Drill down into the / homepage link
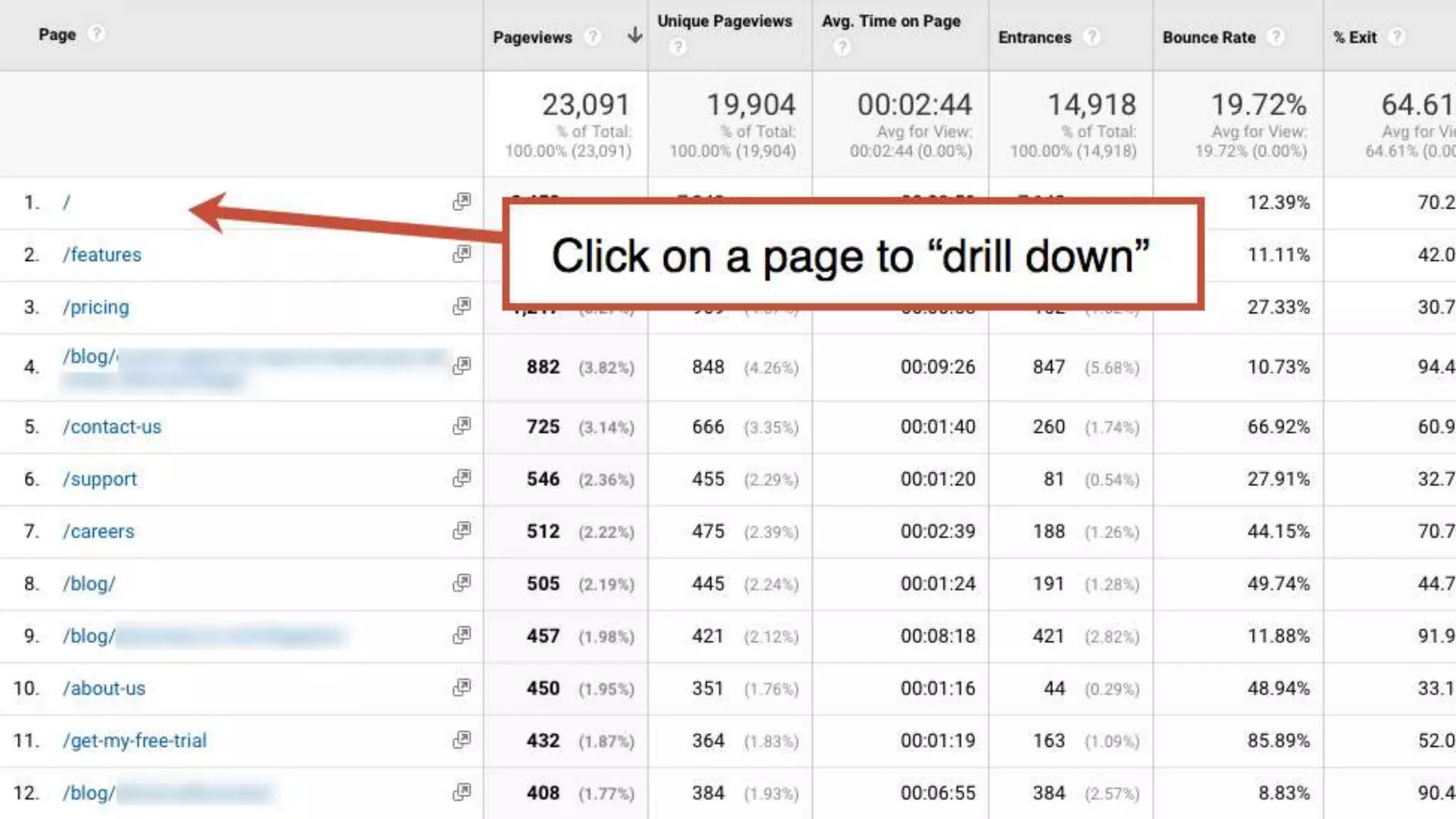 pyautogui.click(x=67, y=203)
